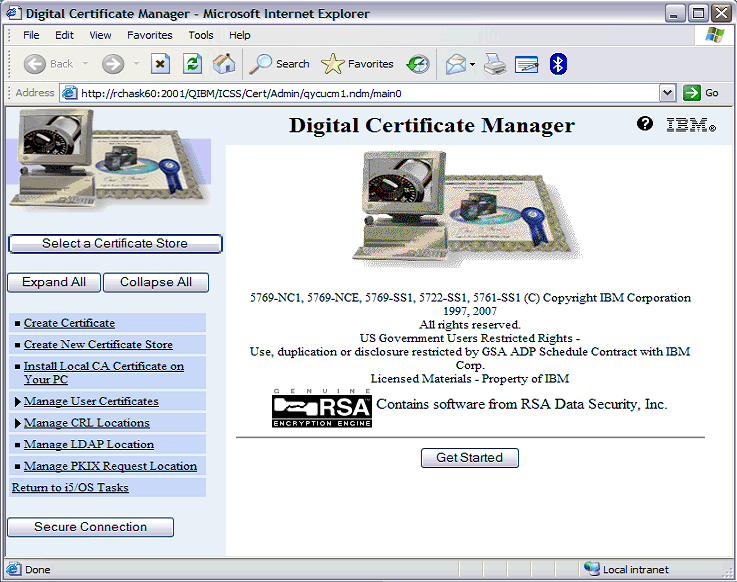Click the Forward arrow icon

click(113, 64)
